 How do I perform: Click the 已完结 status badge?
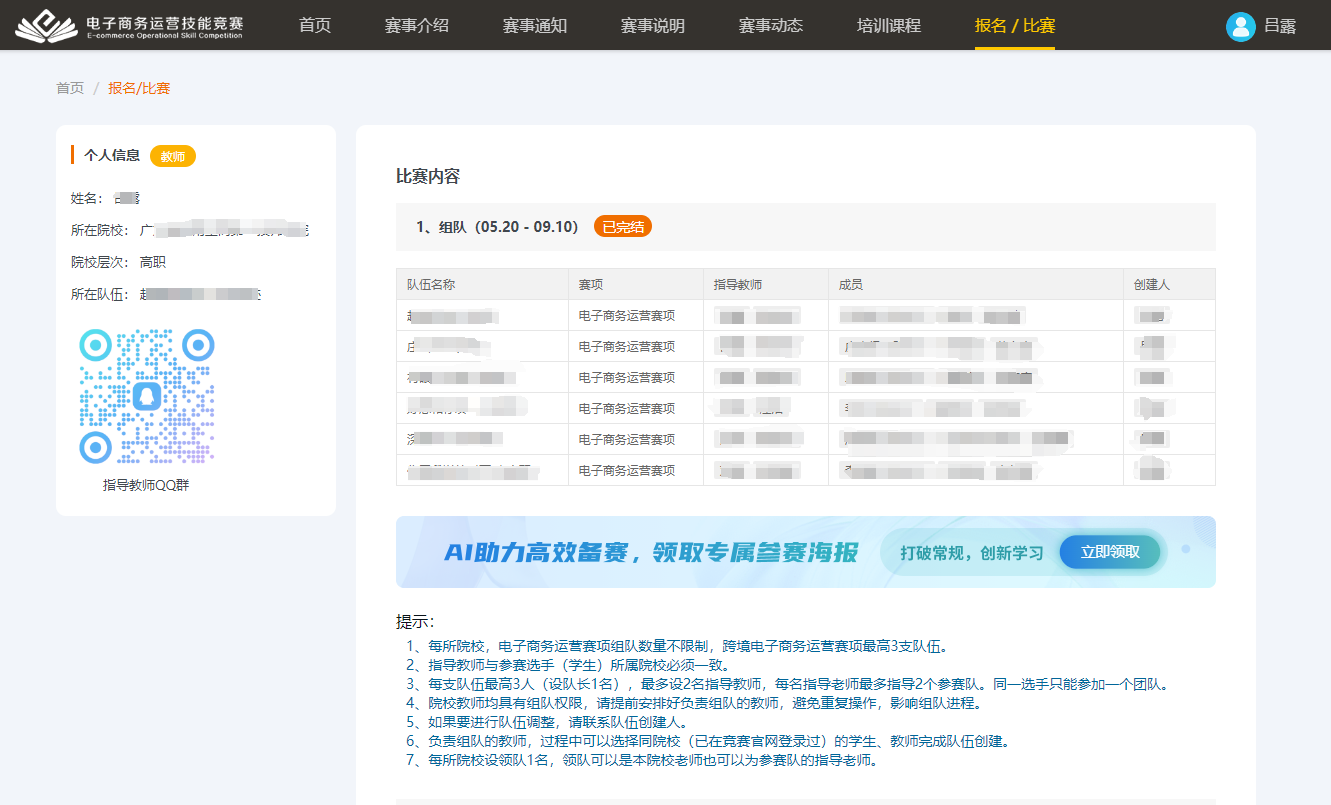622,227
